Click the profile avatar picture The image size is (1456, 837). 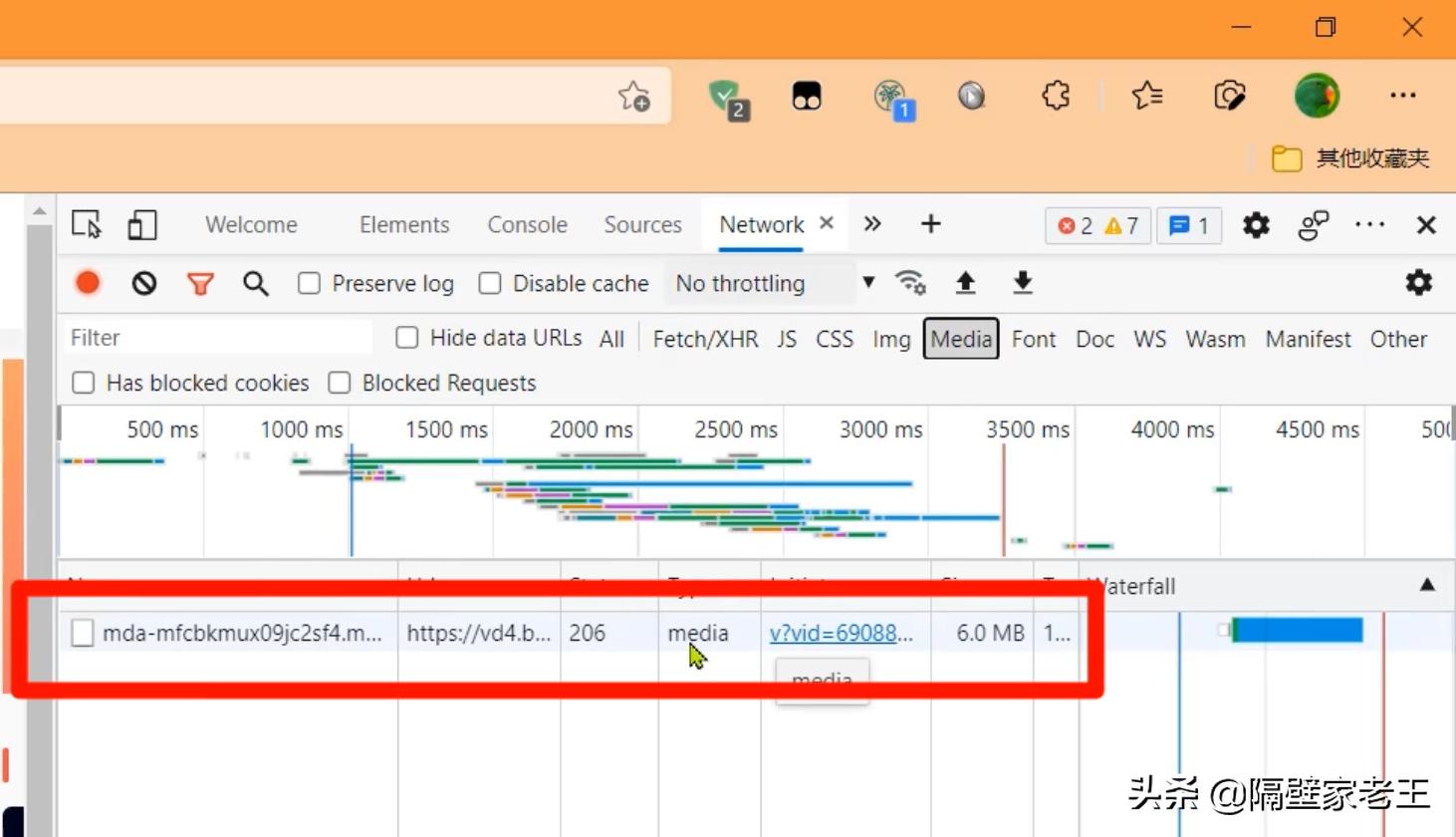tap(1317, 96)
